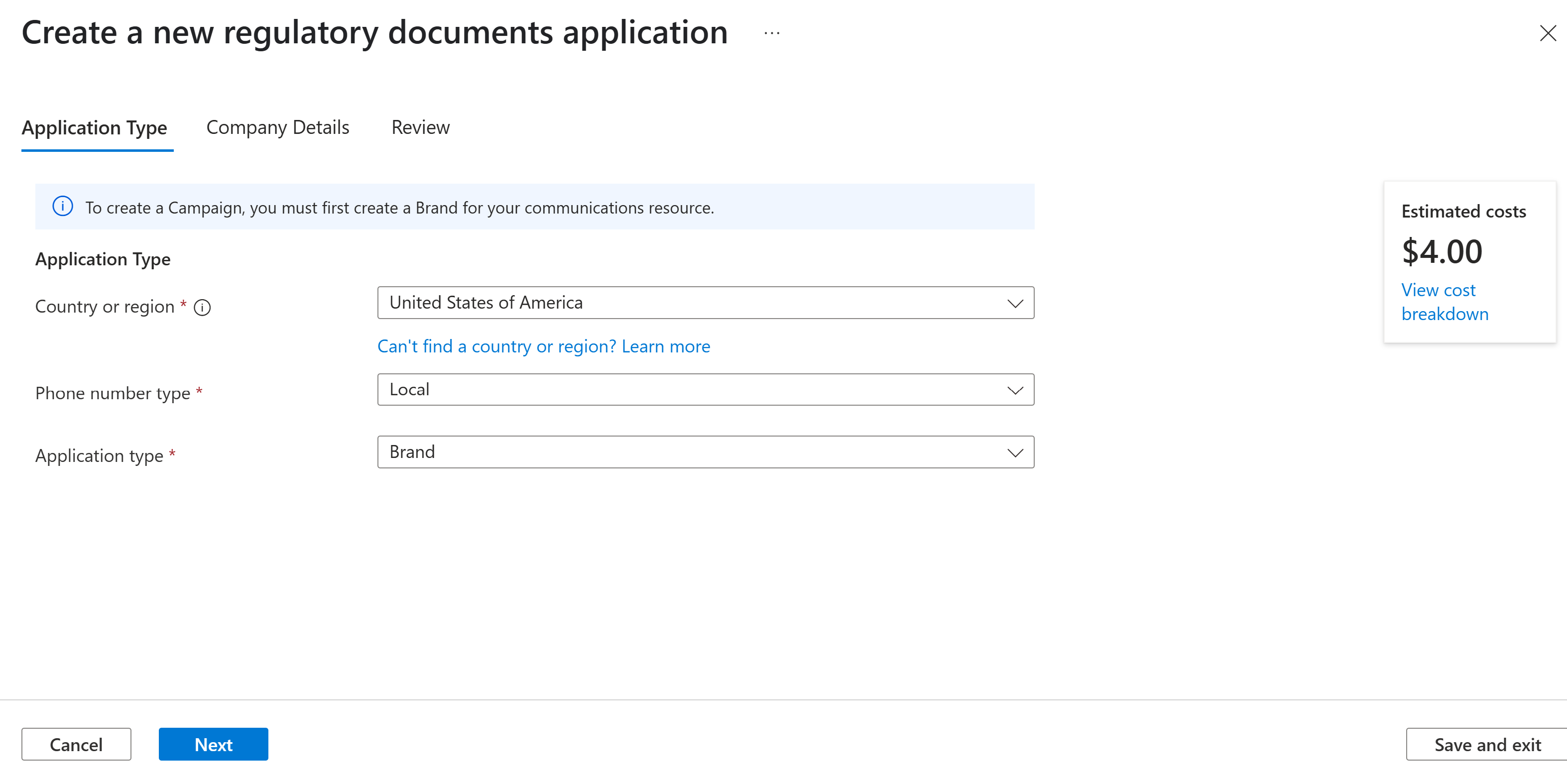
Task: Open the Country or region dropdown
Action: click(x=706, y=303)
